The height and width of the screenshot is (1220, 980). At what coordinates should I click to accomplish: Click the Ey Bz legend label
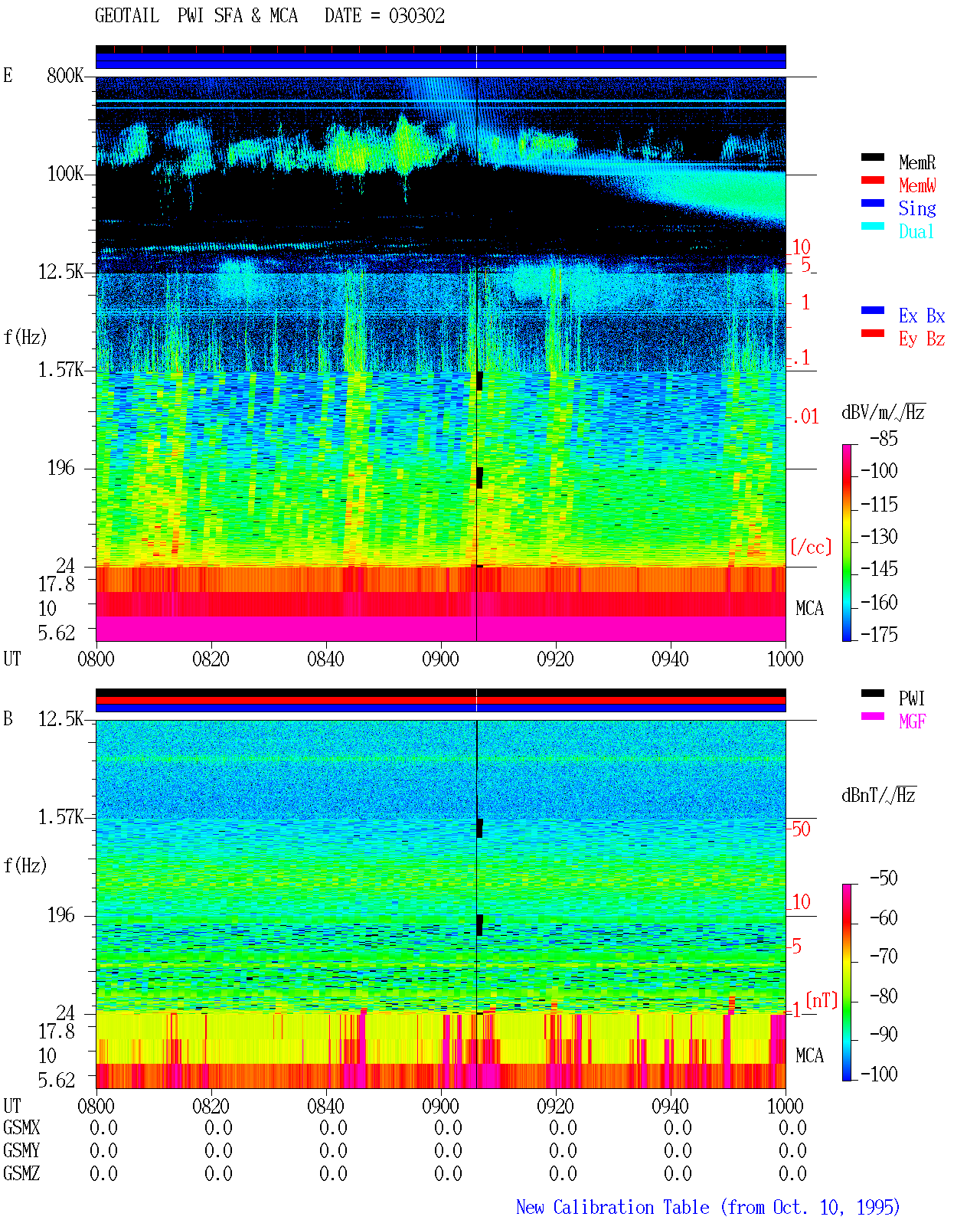click(922, 339)
